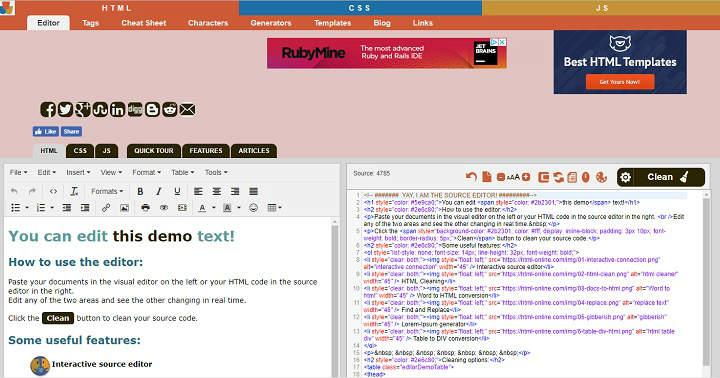Open the source code view icon
720x378 pixels.
pyautogui.click(x=53, y=191)
